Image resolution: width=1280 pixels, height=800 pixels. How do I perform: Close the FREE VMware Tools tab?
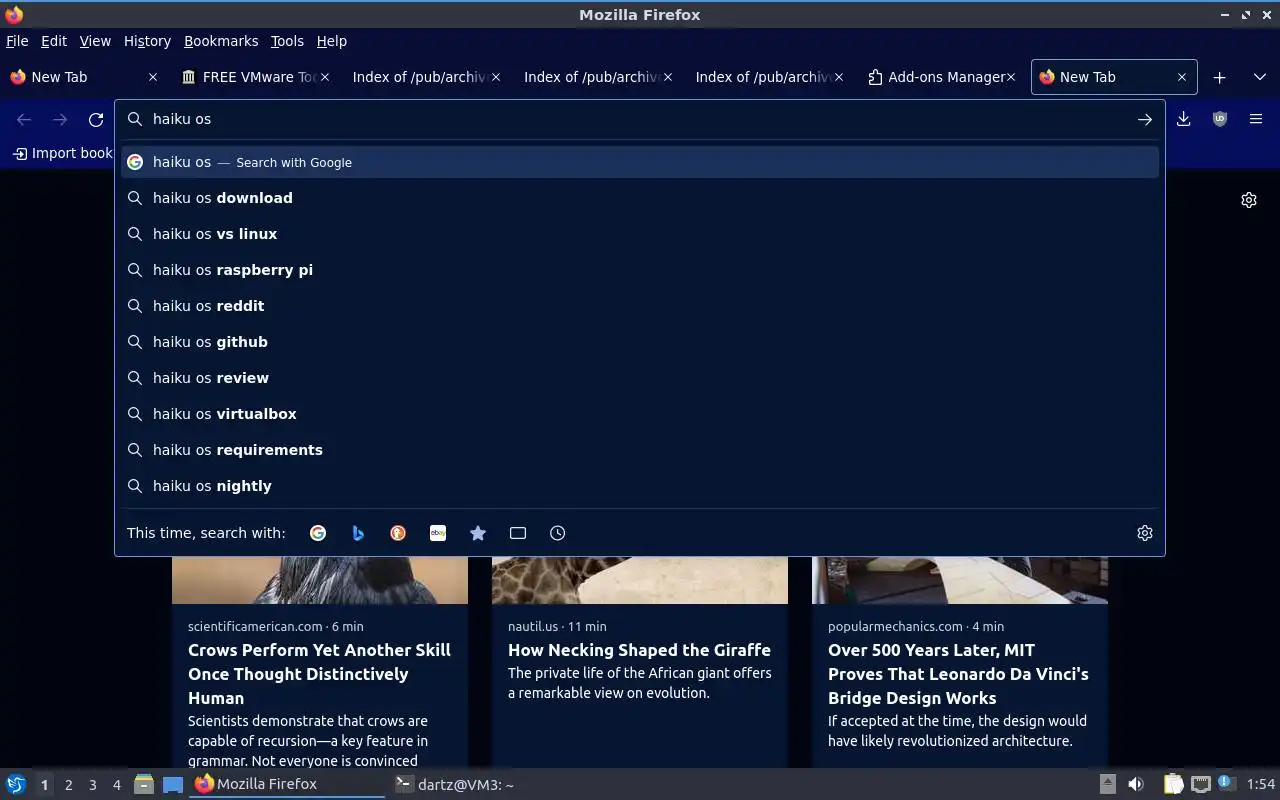[325, 77]
